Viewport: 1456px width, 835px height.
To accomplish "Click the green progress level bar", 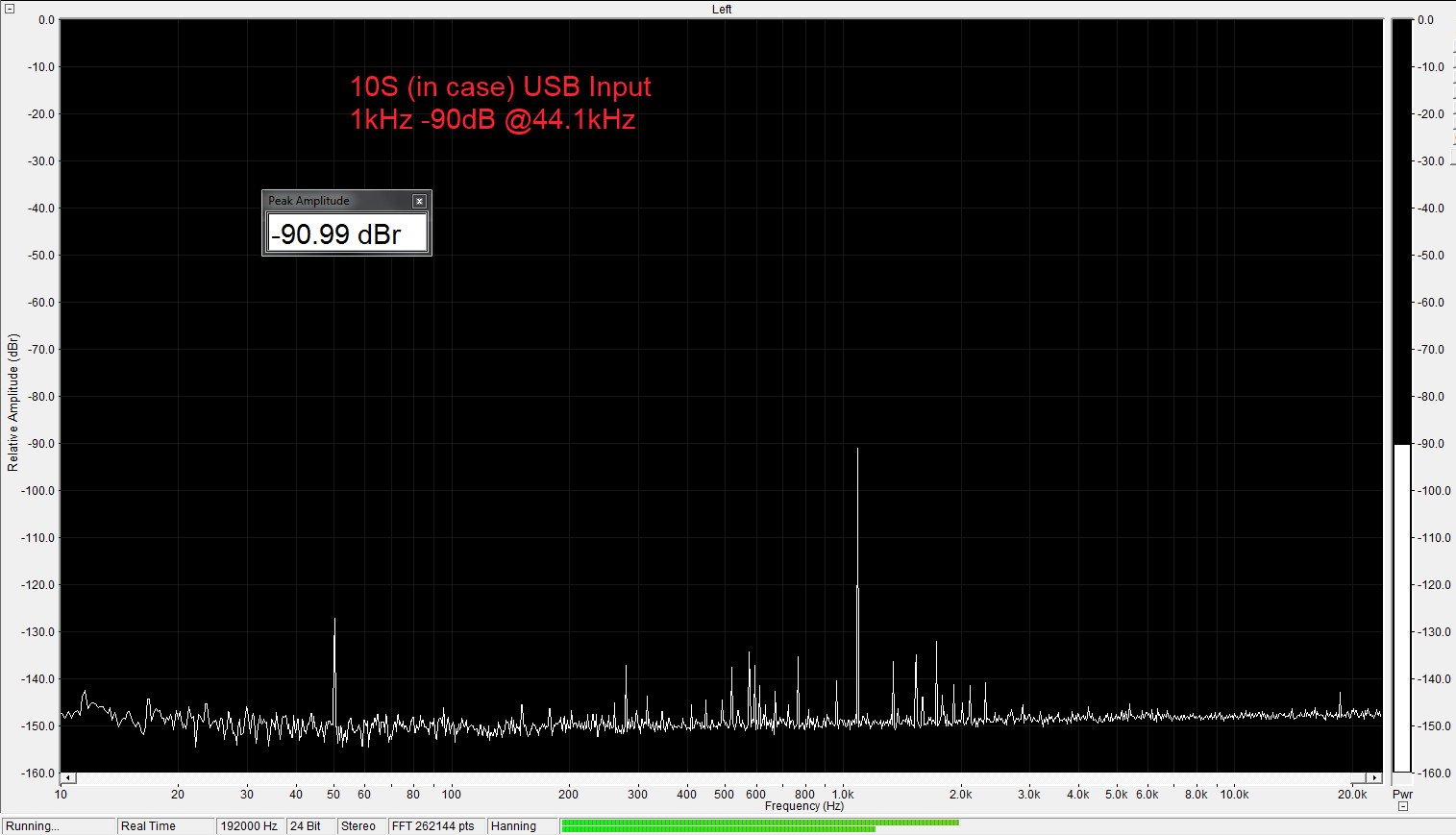I will tap(759, 825).
